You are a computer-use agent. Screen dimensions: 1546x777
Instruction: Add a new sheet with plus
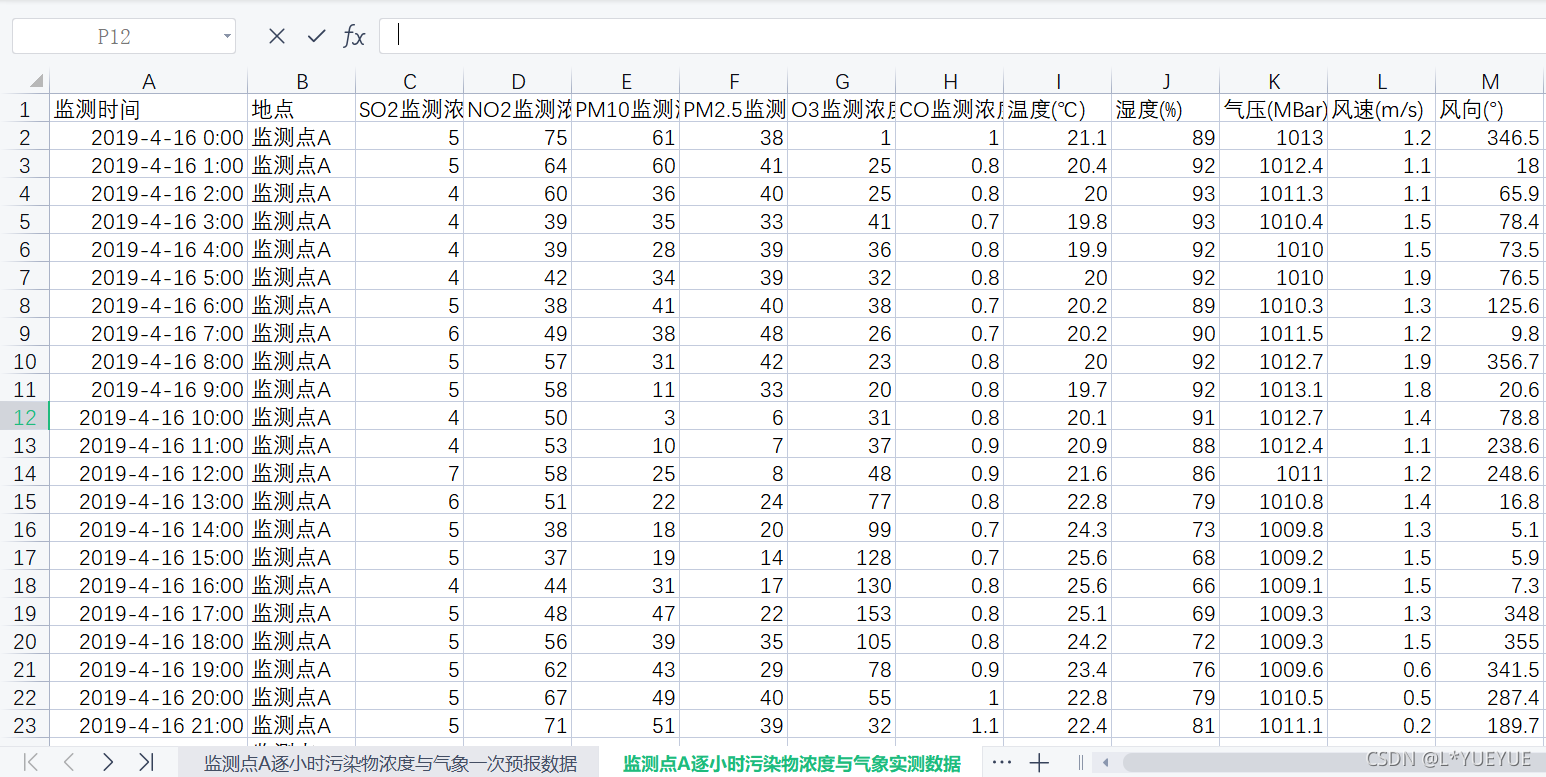click(x=1039, y=763)
